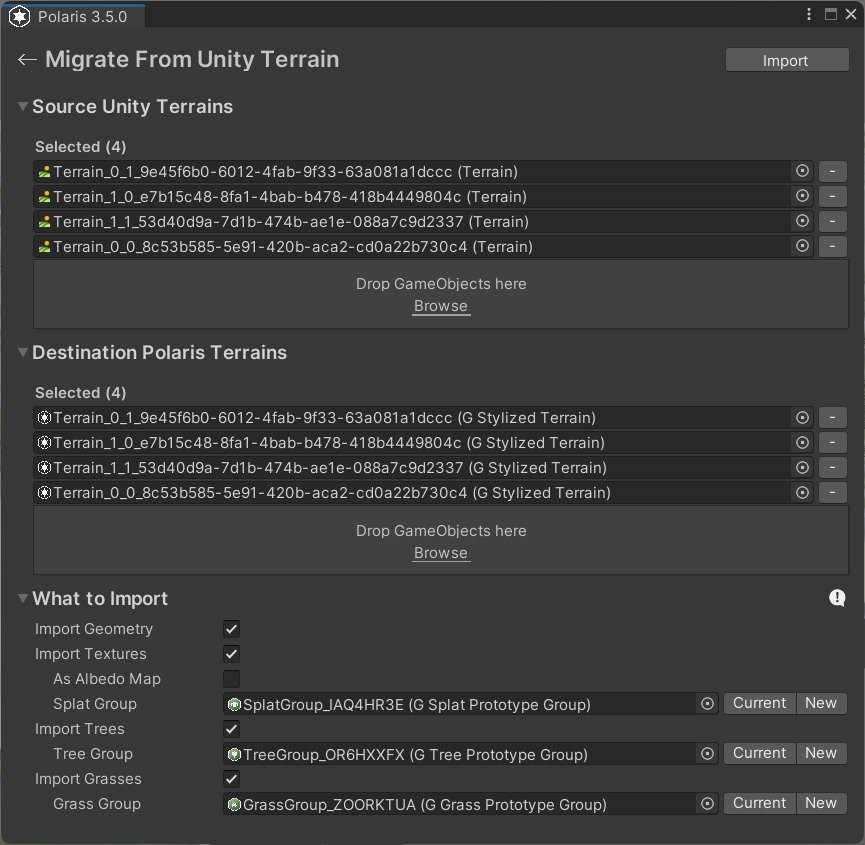Click Polaris icon of destination Terrain_0_0_8c53b585

(x=45, y=493)
